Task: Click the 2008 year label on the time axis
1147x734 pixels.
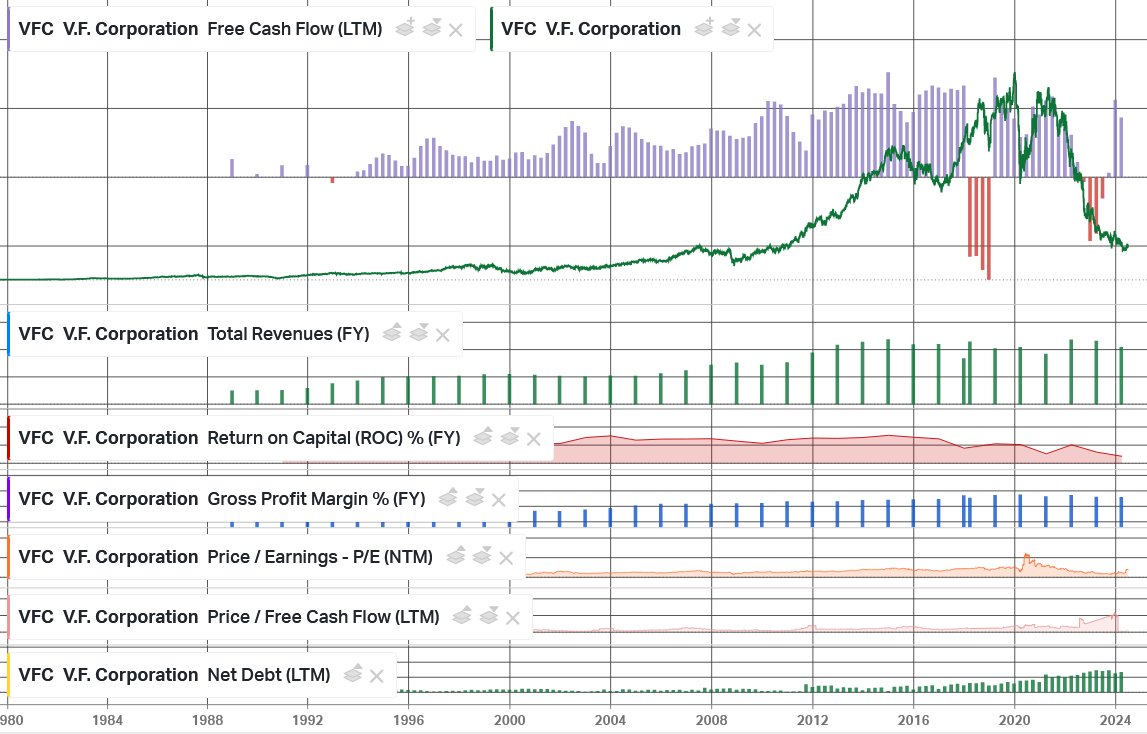Action: [x=712, y=720]
